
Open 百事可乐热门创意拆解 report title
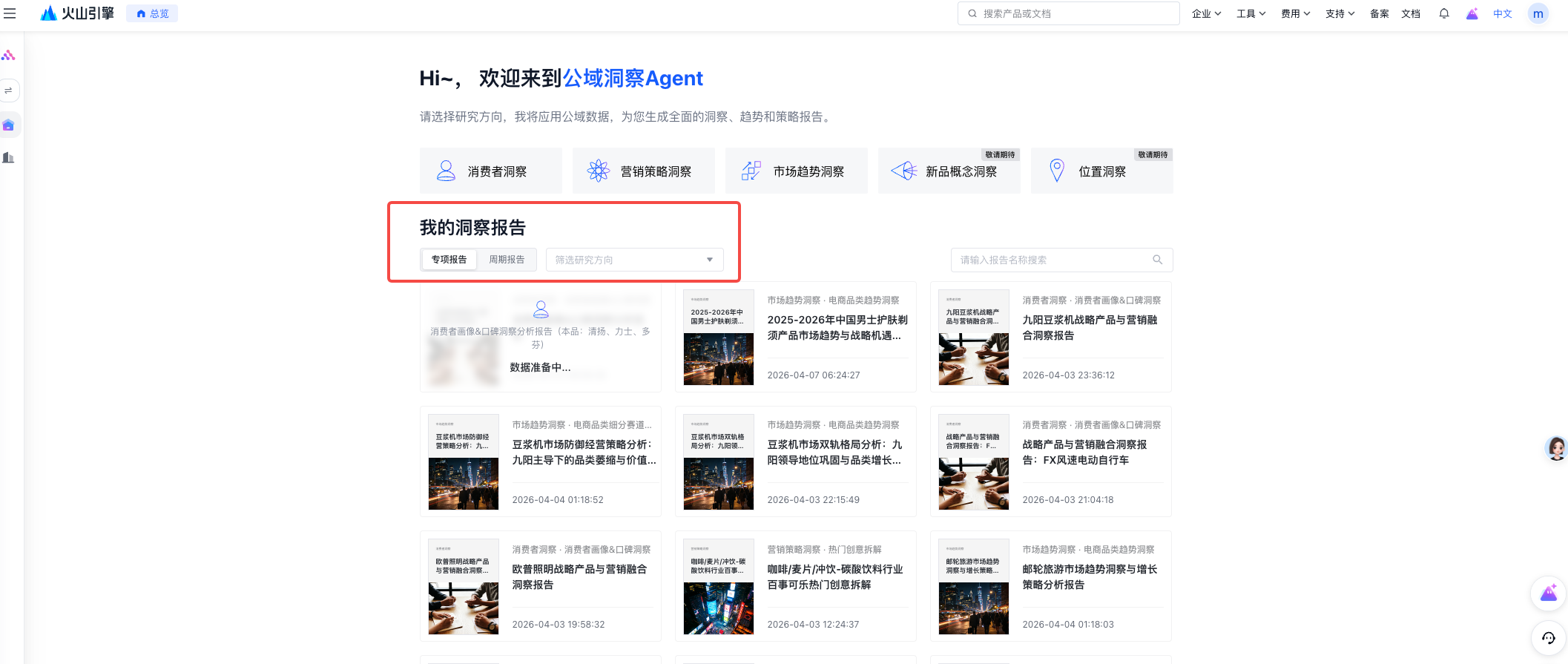(x=835, y=577)
